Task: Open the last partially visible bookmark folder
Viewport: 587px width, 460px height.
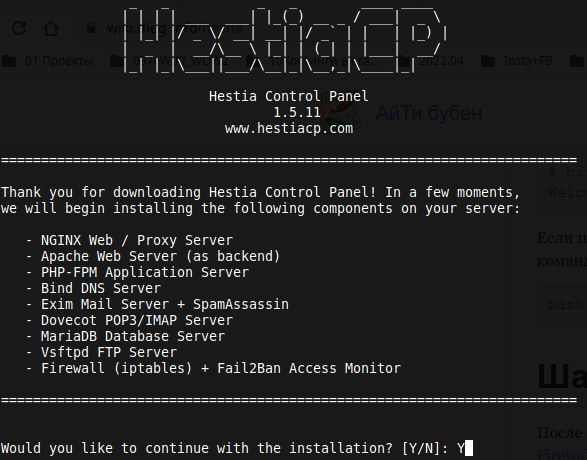Action: click(578, 61)
